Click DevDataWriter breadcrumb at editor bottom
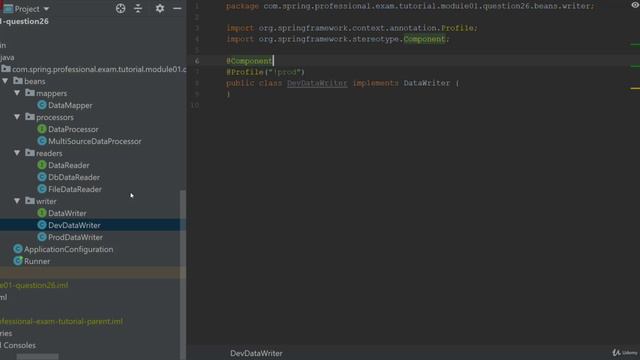The image size is (640, 360). (256, 353)
